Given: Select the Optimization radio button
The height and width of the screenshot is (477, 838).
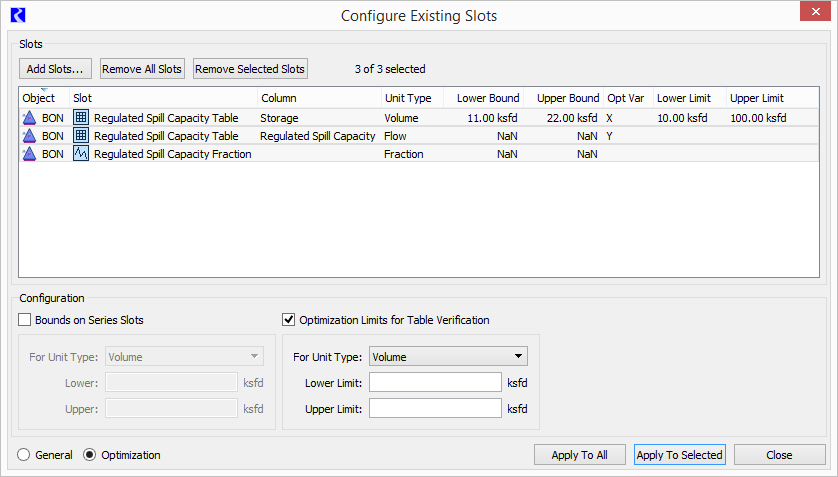Looking at the screenshot, I should [89, 455].
